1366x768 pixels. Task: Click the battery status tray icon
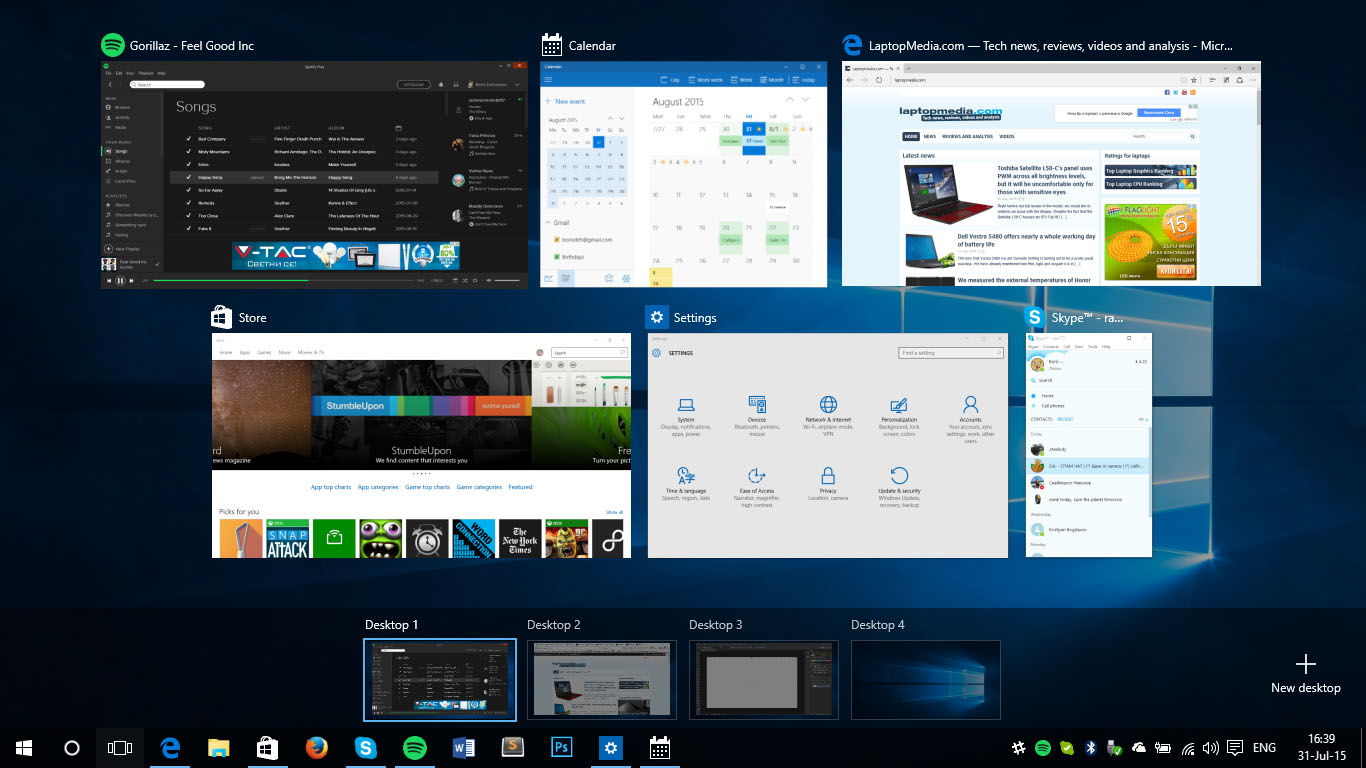(1164, 747)
